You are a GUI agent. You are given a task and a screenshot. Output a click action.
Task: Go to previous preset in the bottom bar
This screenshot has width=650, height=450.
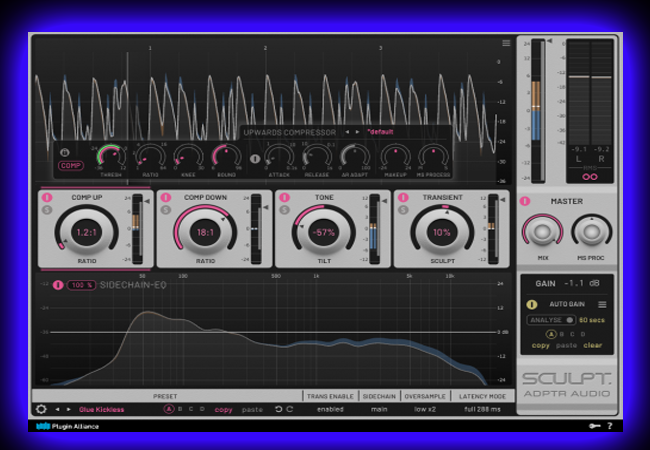click(x=57, y=409)
